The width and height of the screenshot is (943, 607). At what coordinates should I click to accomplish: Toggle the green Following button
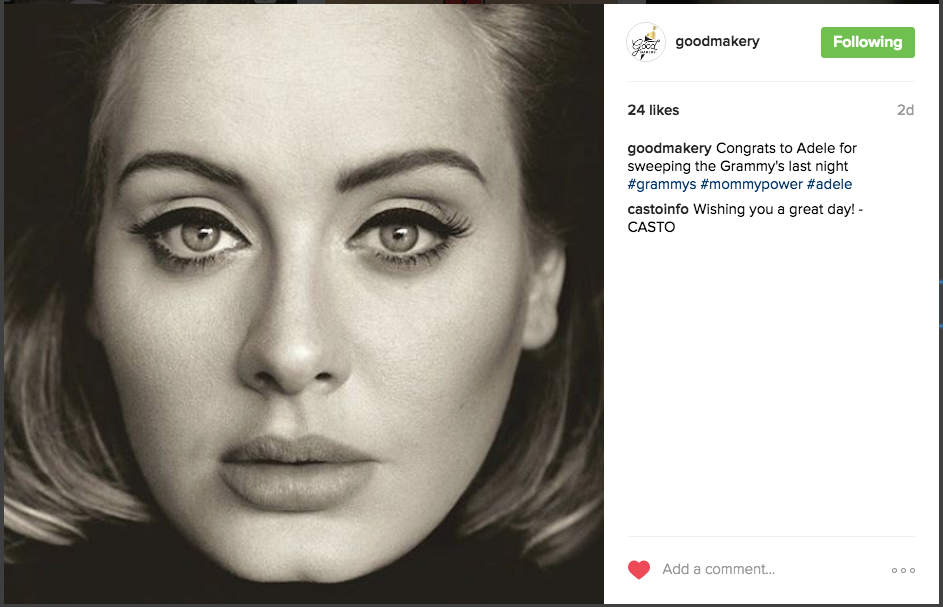pos(867,42)
